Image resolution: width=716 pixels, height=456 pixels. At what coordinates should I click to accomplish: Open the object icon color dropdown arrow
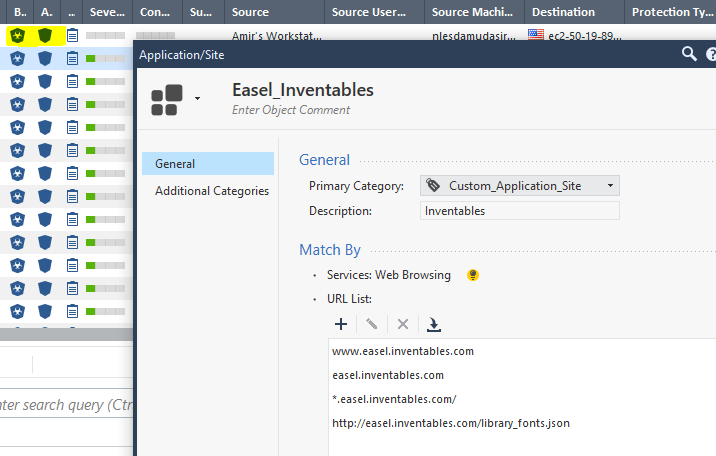pyautogui.click(x=197, y=98)
